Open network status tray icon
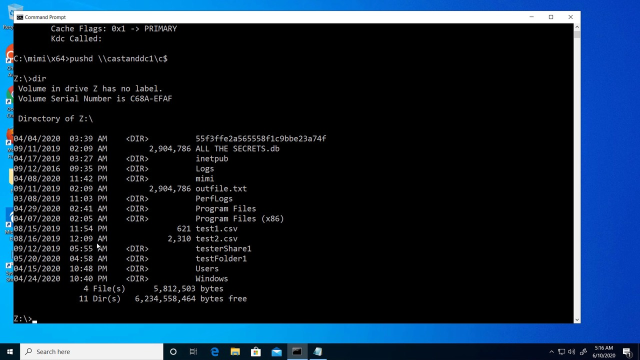640x360 pixels. (x=562, y=352)
